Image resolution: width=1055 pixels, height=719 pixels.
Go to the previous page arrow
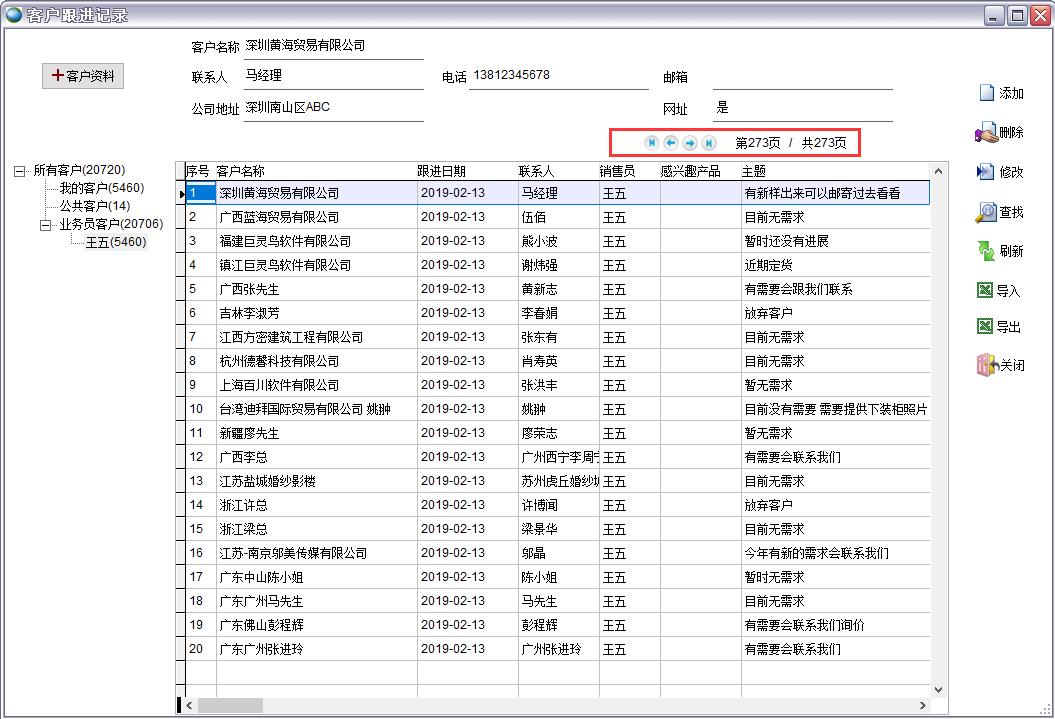point(671,143)
